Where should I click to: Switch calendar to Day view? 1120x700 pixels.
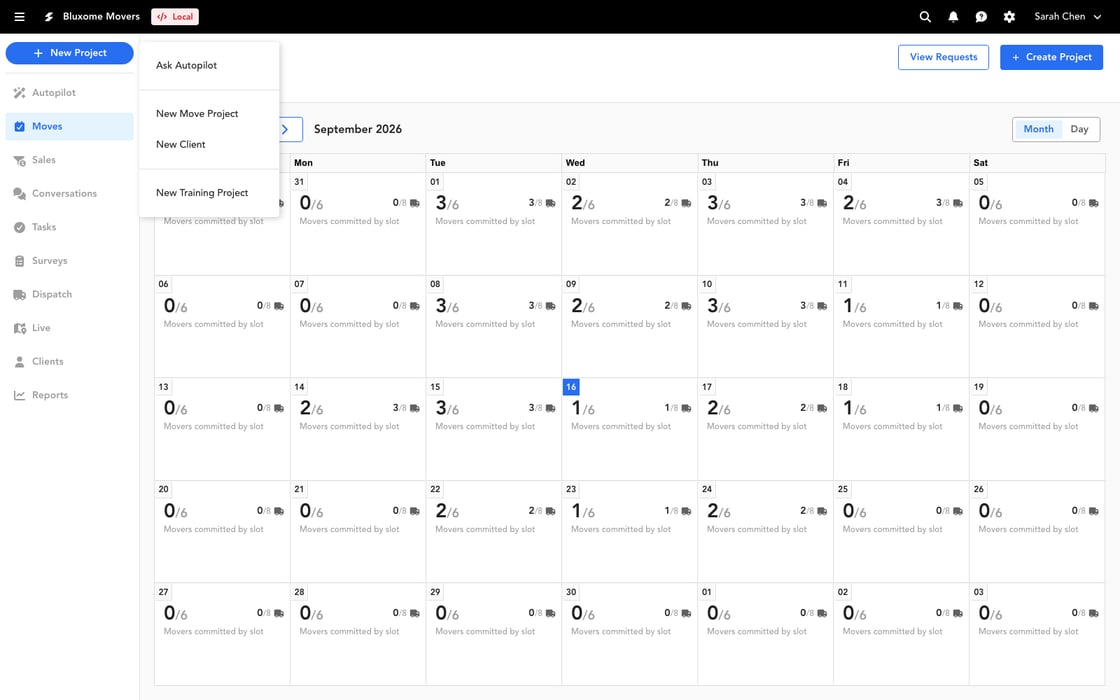[x=1079, y=129]
